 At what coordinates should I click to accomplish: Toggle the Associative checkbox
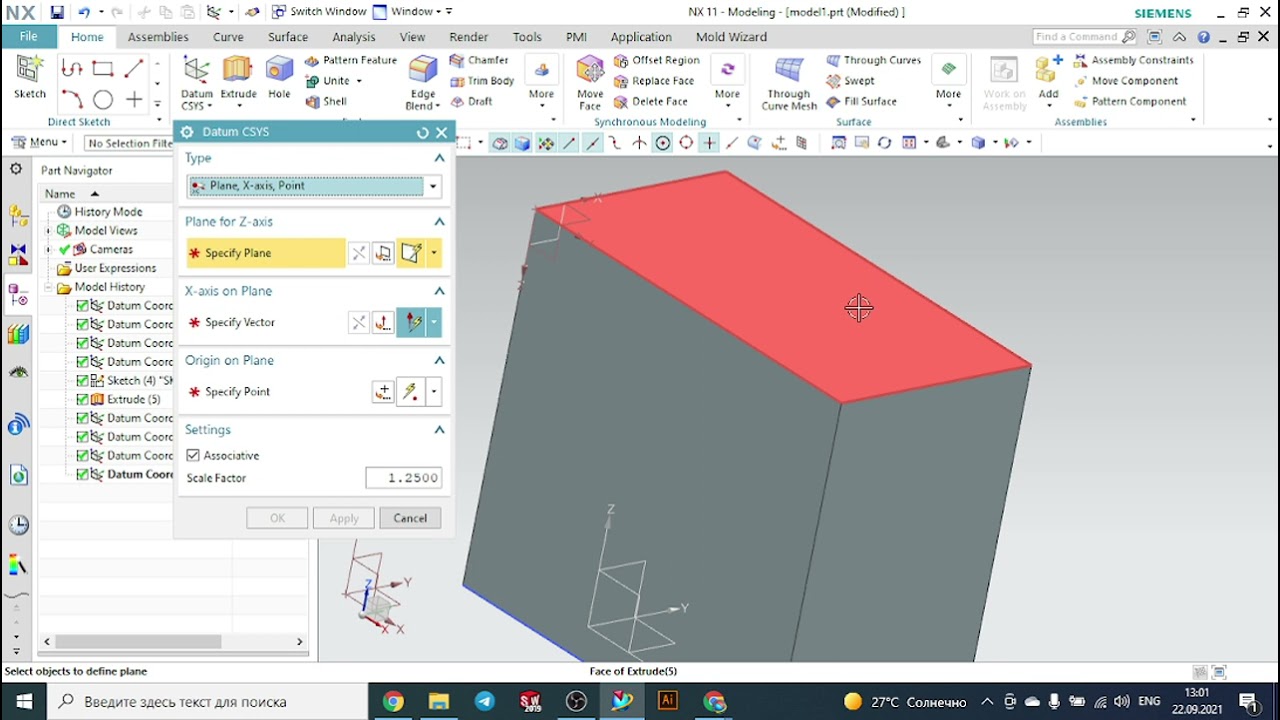tap(193, 455)
